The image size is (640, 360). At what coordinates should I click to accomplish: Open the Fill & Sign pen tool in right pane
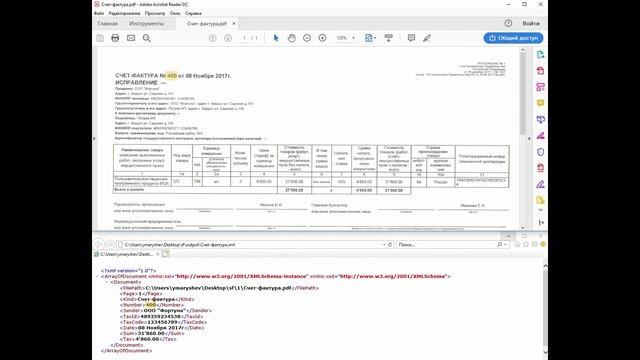[540, 184]
